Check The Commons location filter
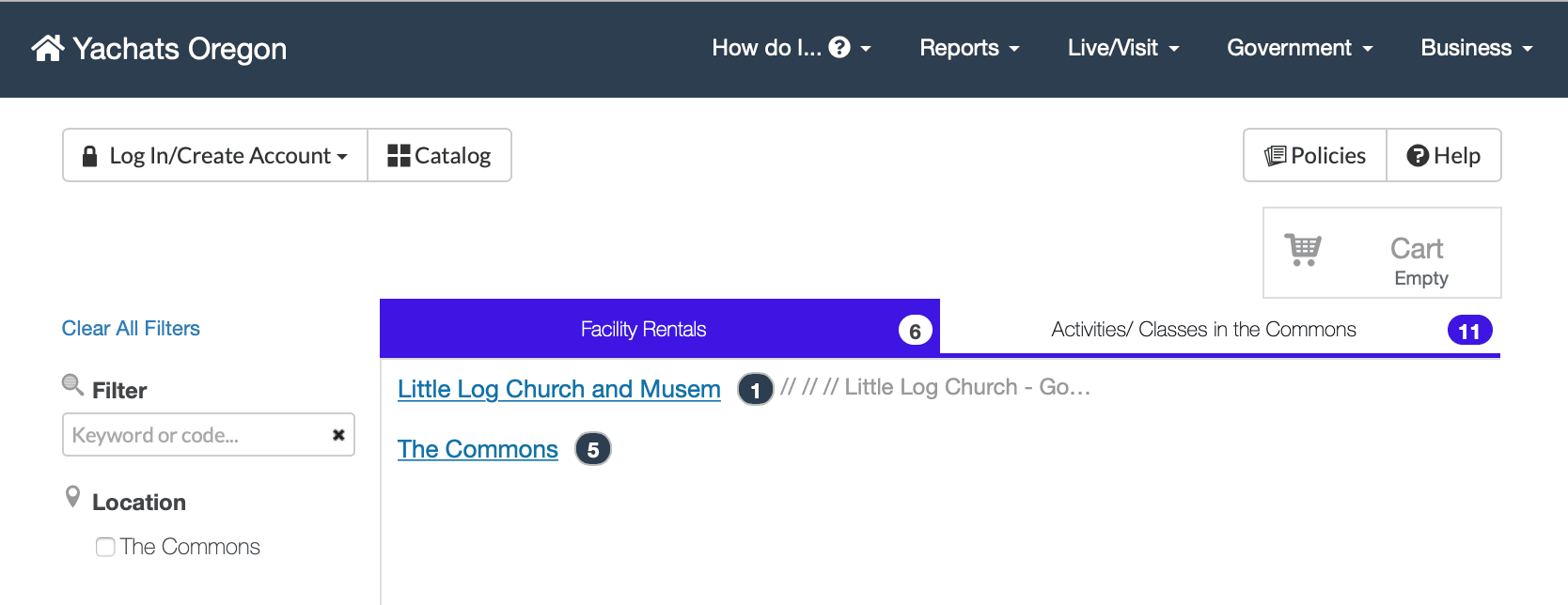 coord(104,546)
